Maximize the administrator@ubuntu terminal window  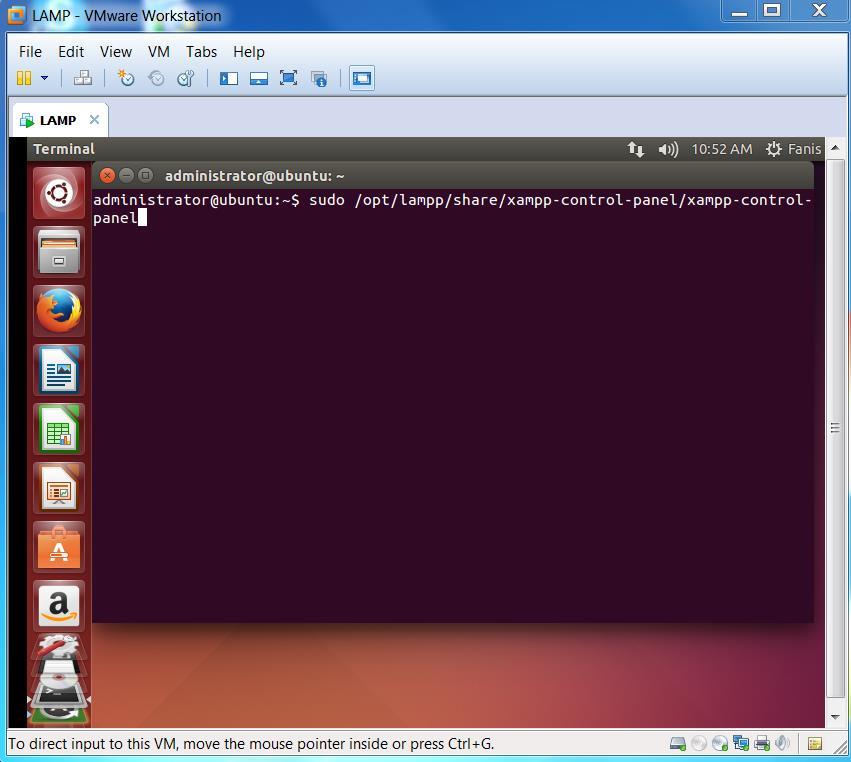tap(145, 175)
